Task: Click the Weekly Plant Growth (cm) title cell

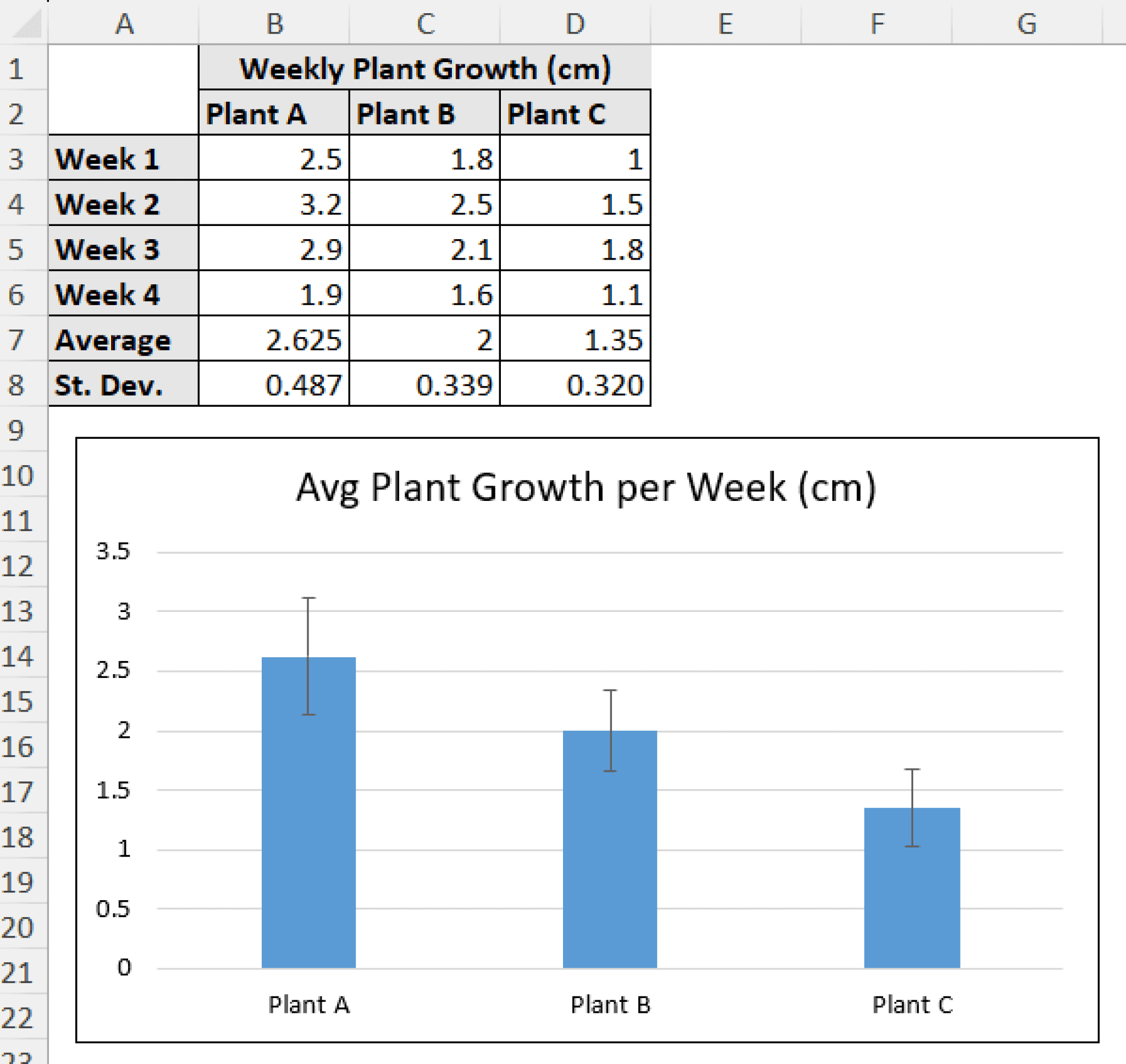Action: click(x=424, y=68)
